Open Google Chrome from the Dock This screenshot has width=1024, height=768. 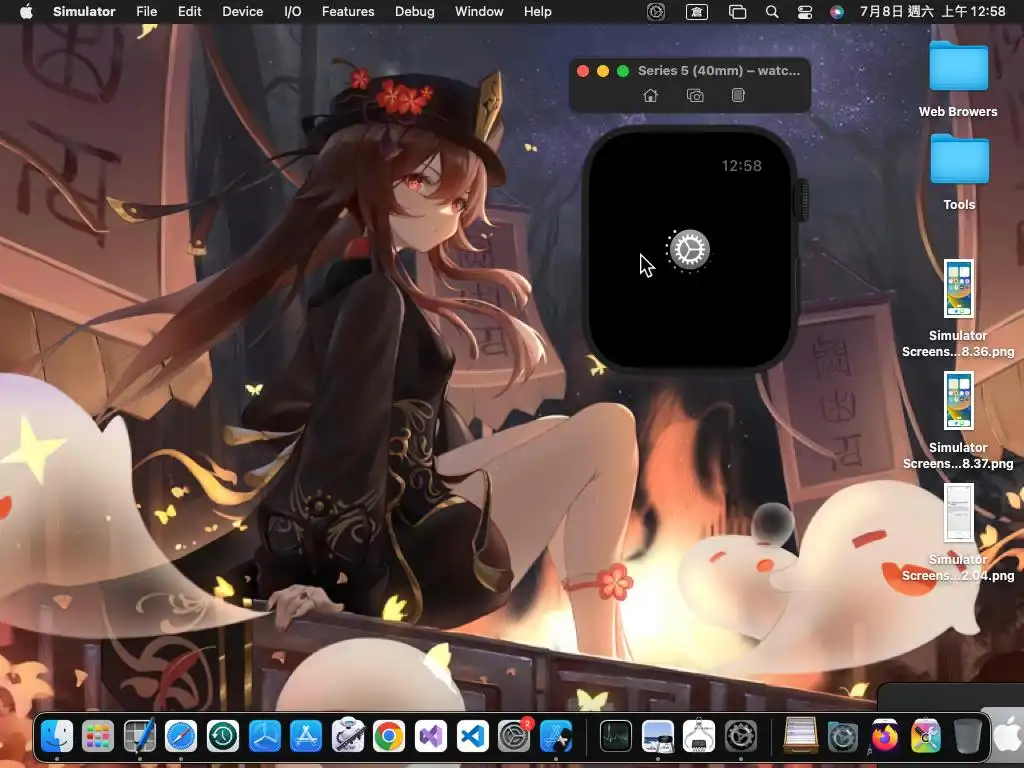[389, 736]
